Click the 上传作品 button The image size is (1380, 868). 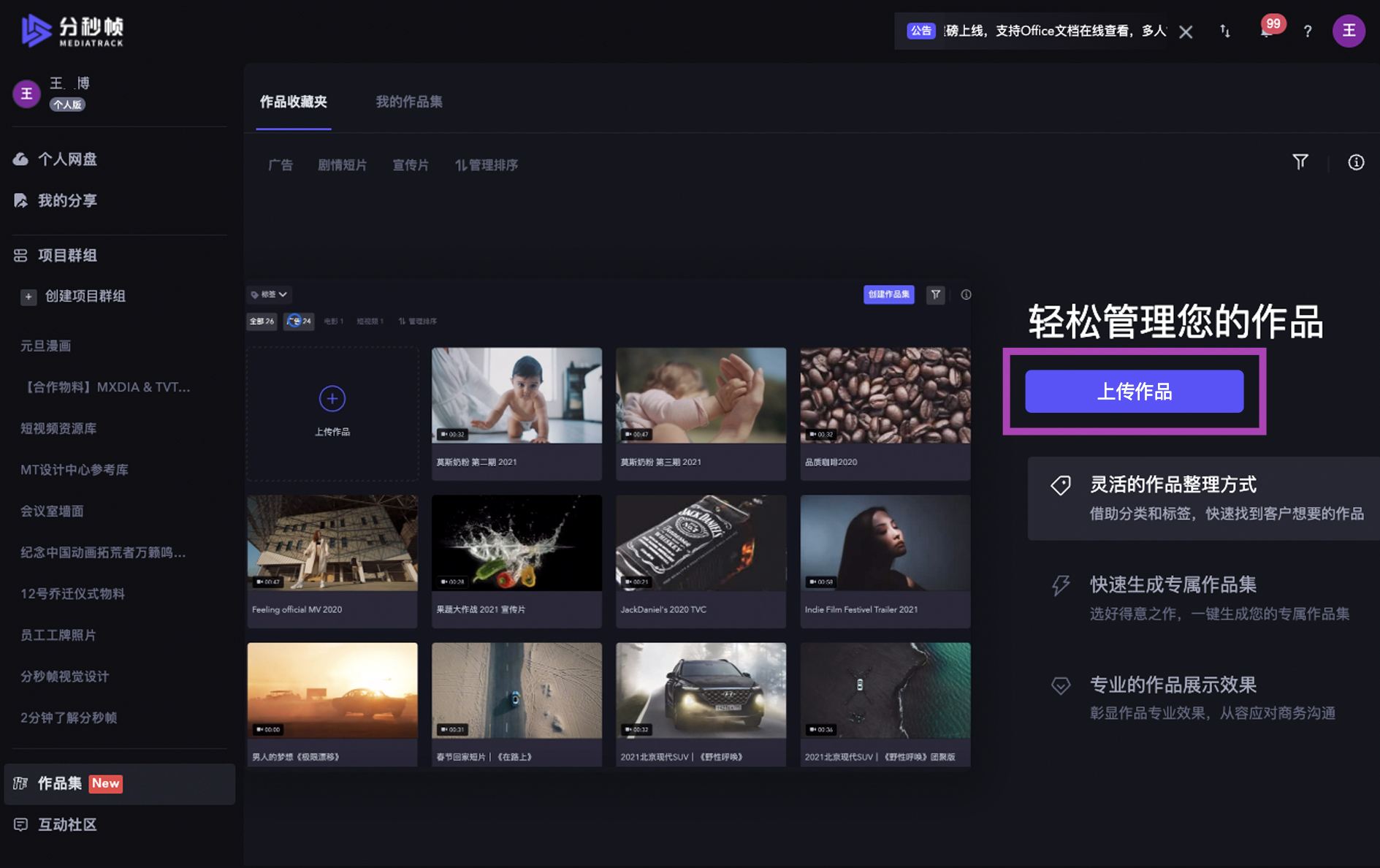point(1134,392)
